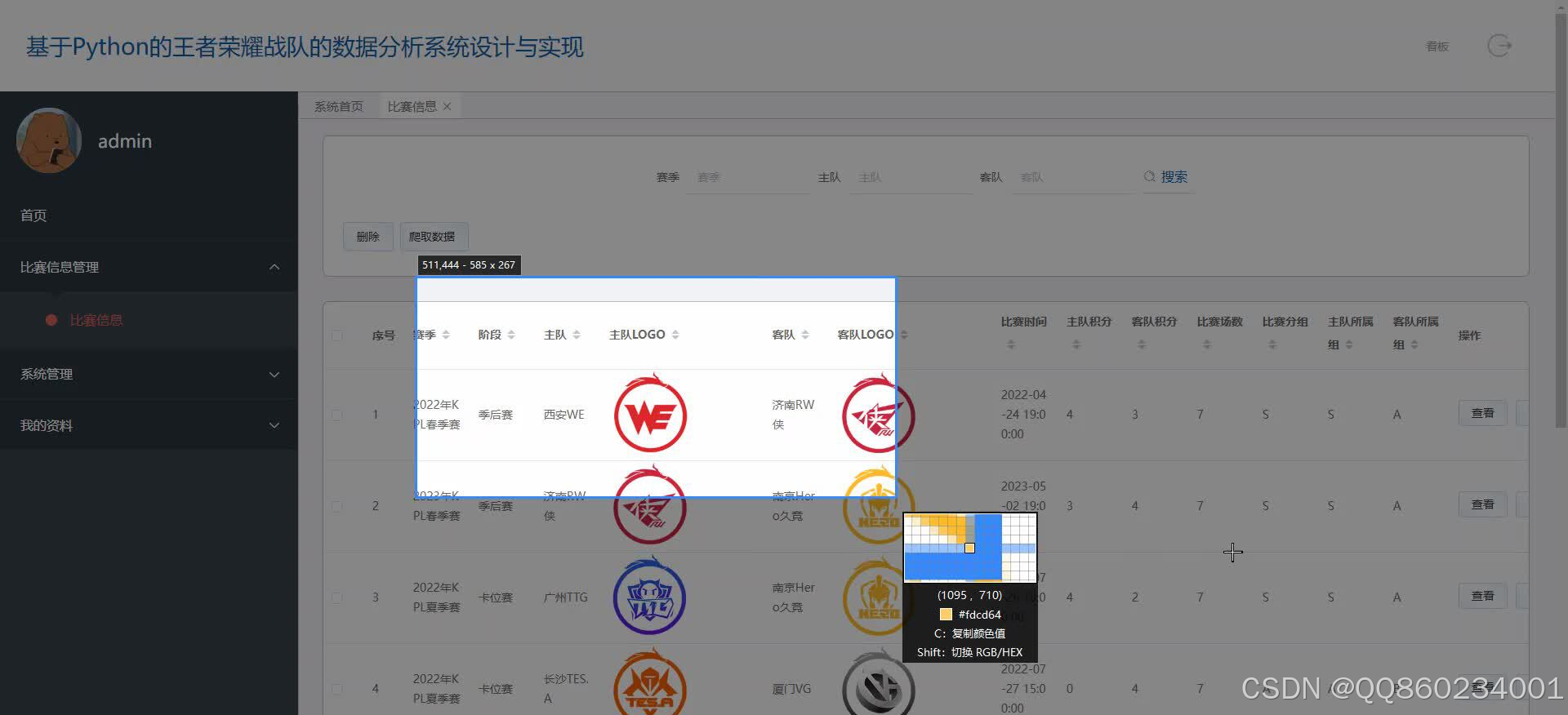Focus the 赛季 search field
This screenshot has width=1568, height=715.
coord(750,177)
